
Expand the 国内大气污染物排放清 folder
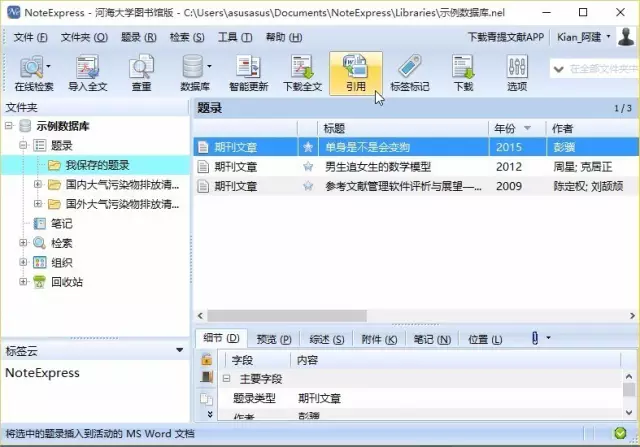tap(38, 184)
